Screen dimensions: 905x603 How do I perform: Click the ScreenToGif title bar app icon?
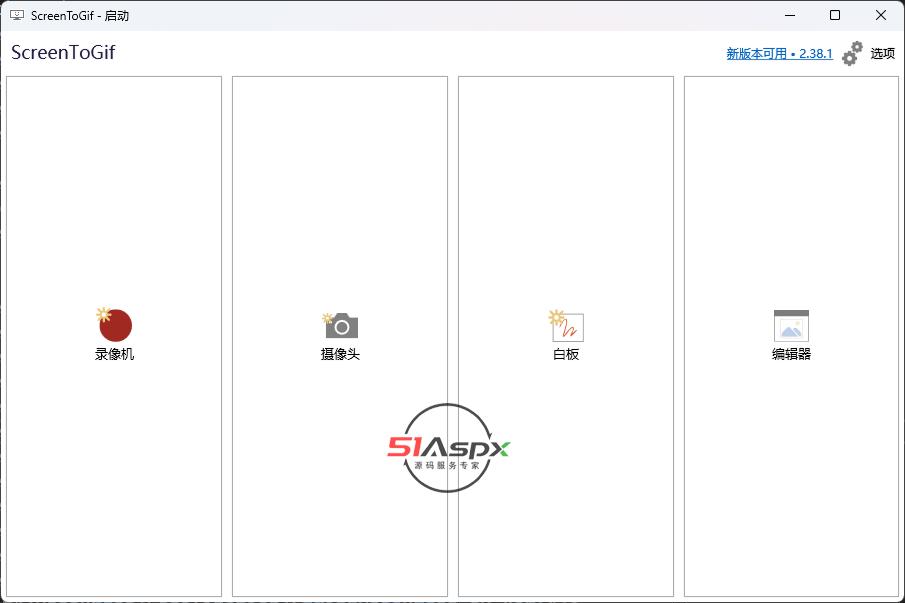(x=17, y=16)
